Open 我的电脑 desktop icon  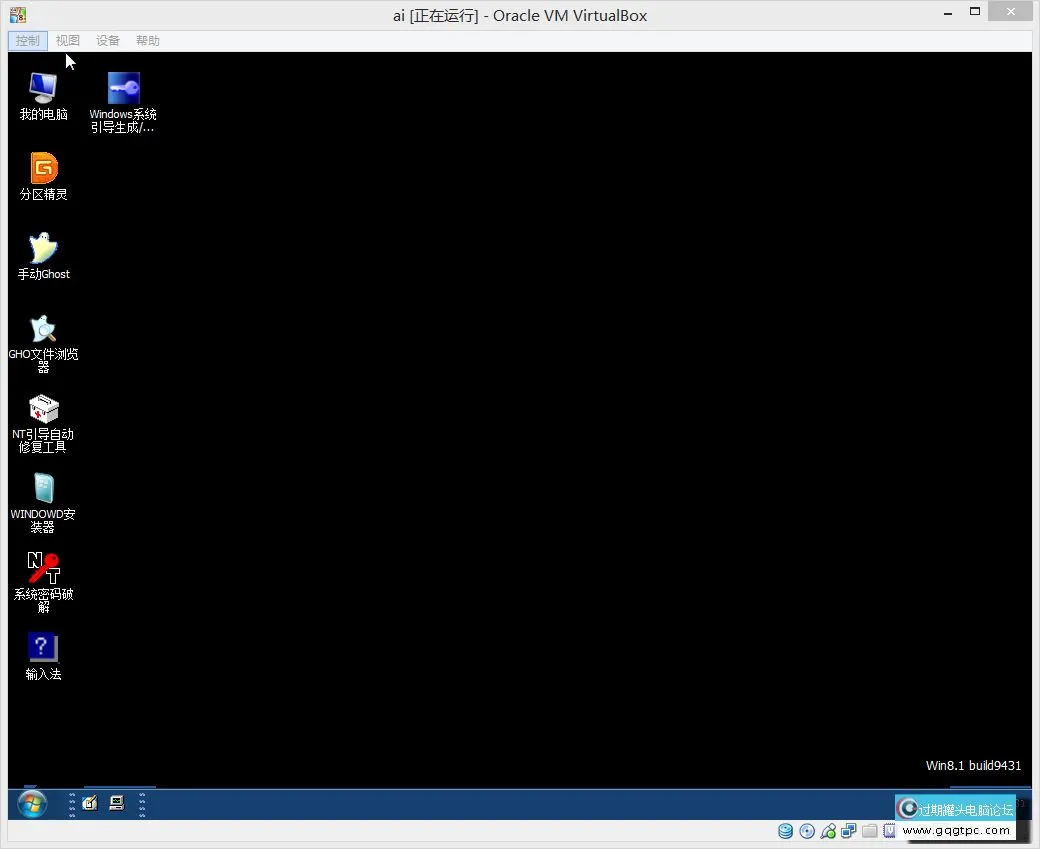(42, 97)
